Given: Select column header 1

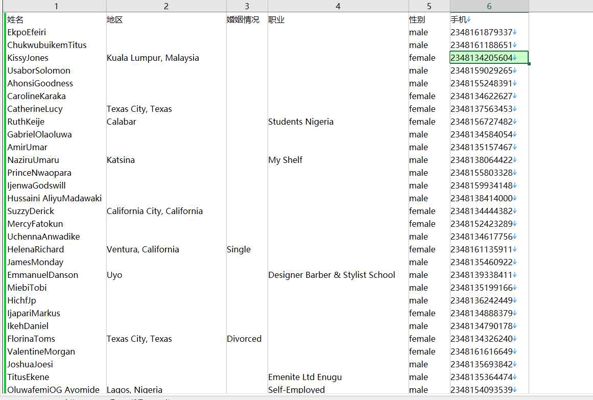Looking at the screenshot, I should tap(56, 6).
